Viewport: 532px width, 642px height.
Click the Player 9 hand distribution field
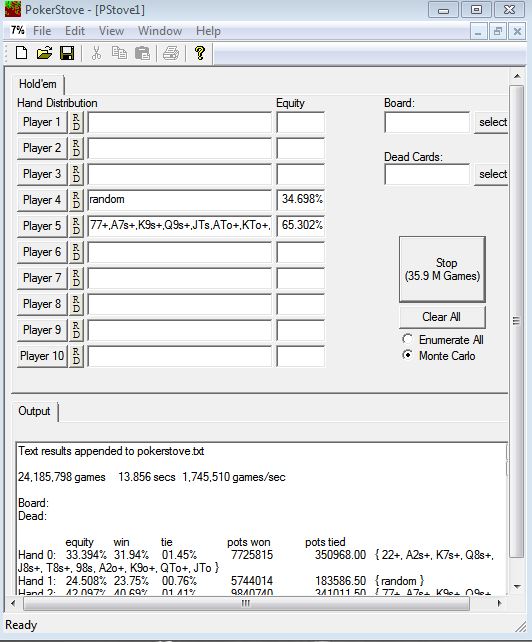tap(179, 330)
